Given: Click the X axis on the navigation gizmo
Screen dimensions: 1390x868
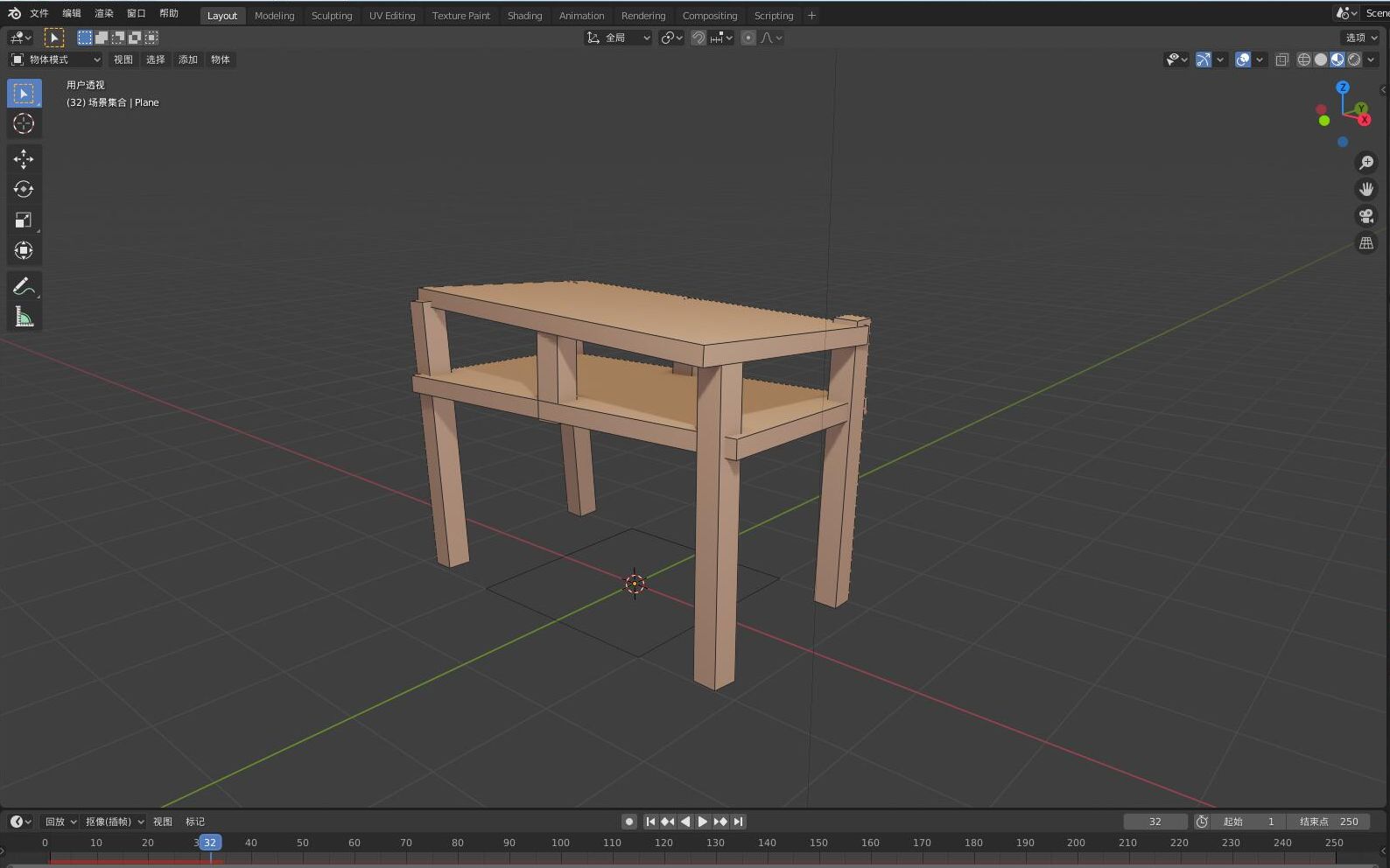Looking at the screenshot, I should [x=1364, y=120].
